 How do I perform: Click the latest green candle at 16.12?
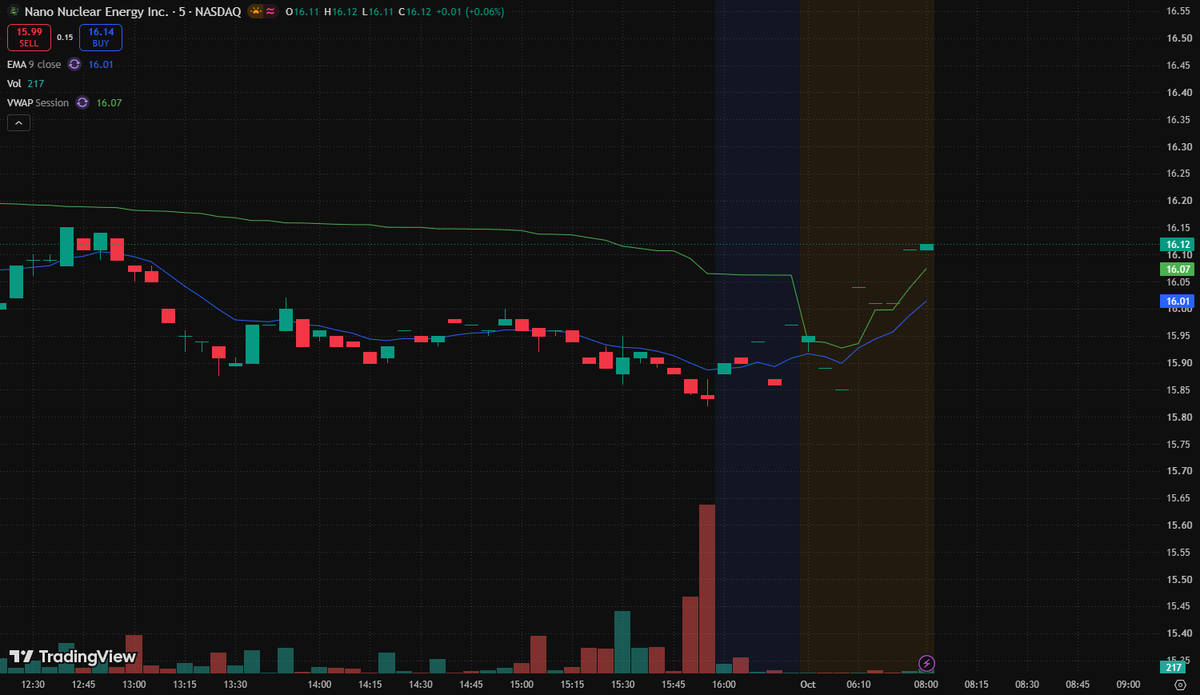coord(927,246)
